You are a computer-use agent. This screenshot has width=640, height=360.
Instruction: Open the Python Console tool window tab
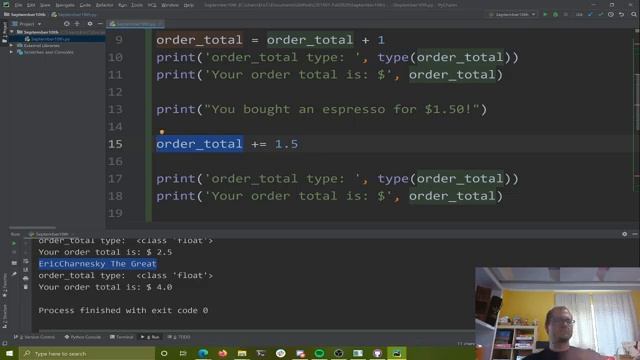[x=83, y=337]
